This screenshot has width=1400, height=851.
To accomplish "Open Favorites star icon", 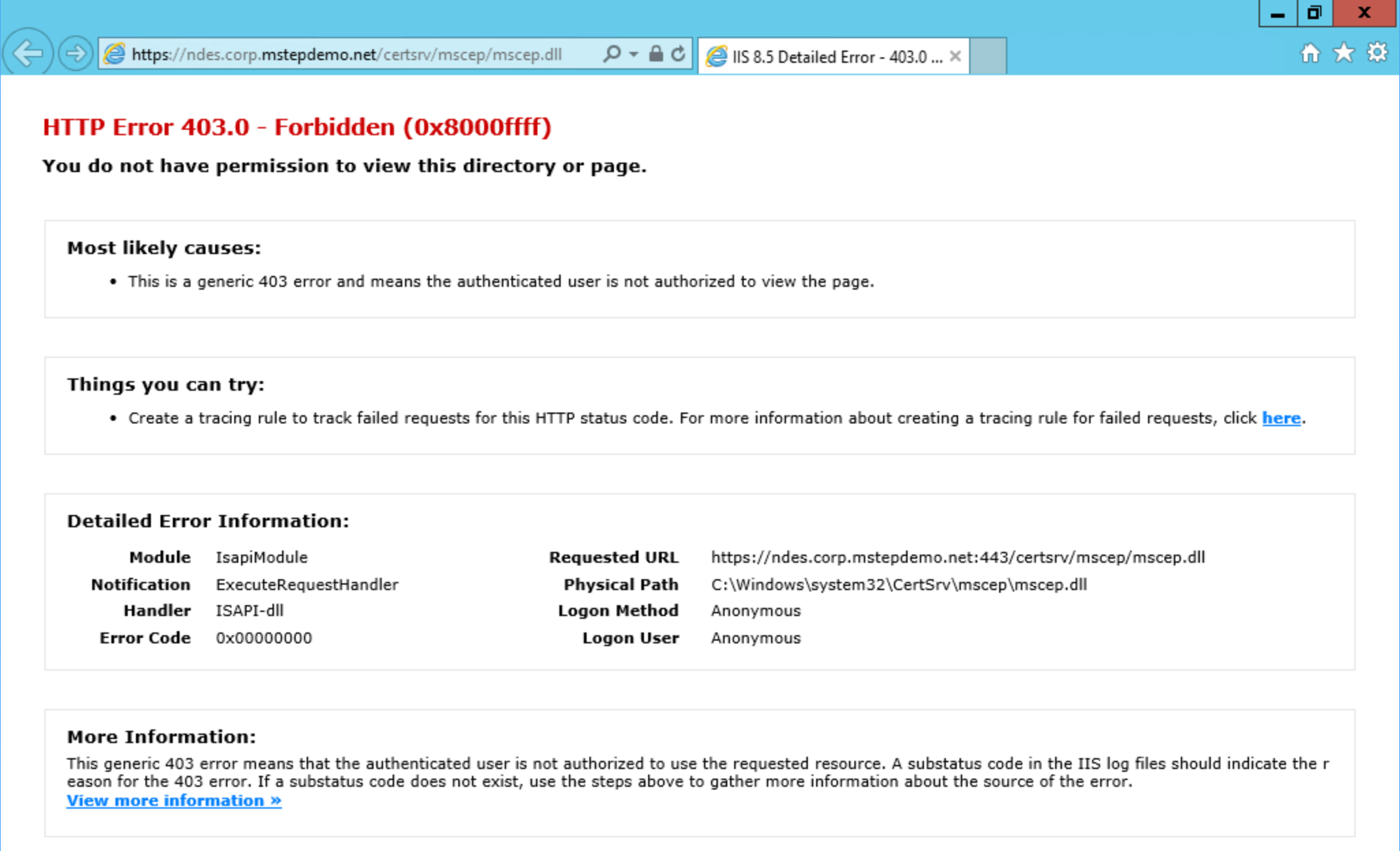I will pos(1343,53).
